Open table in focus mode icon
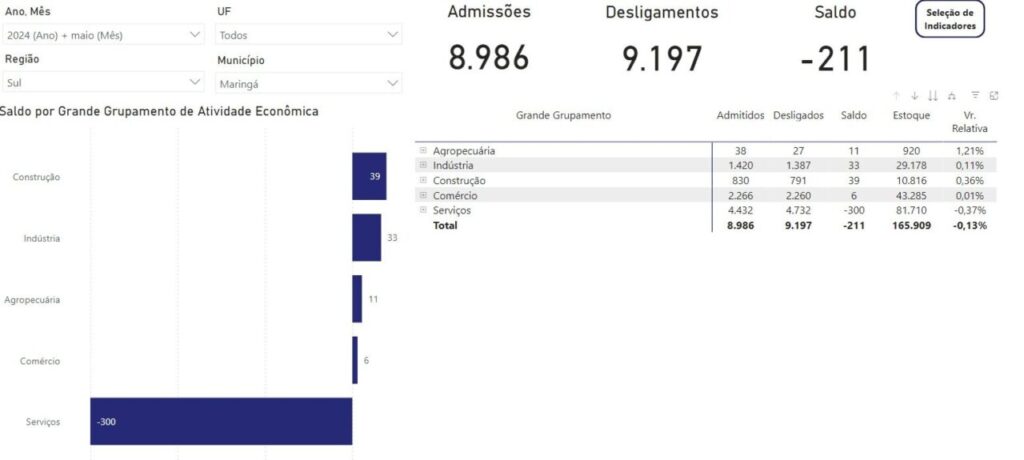This screenshot has height=460, width=1024. pyautogui.click(x=993, y=95)
